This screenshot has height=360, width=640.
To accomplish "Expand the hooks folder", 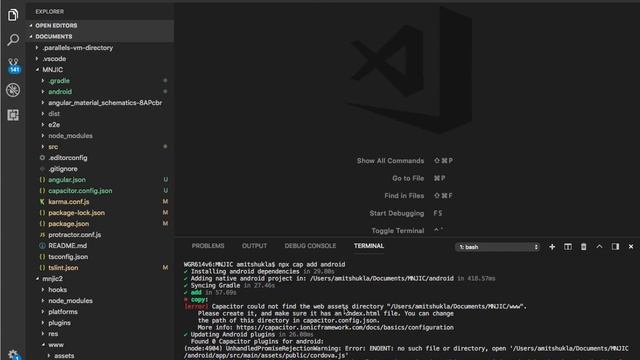I will tap(100, 290).
